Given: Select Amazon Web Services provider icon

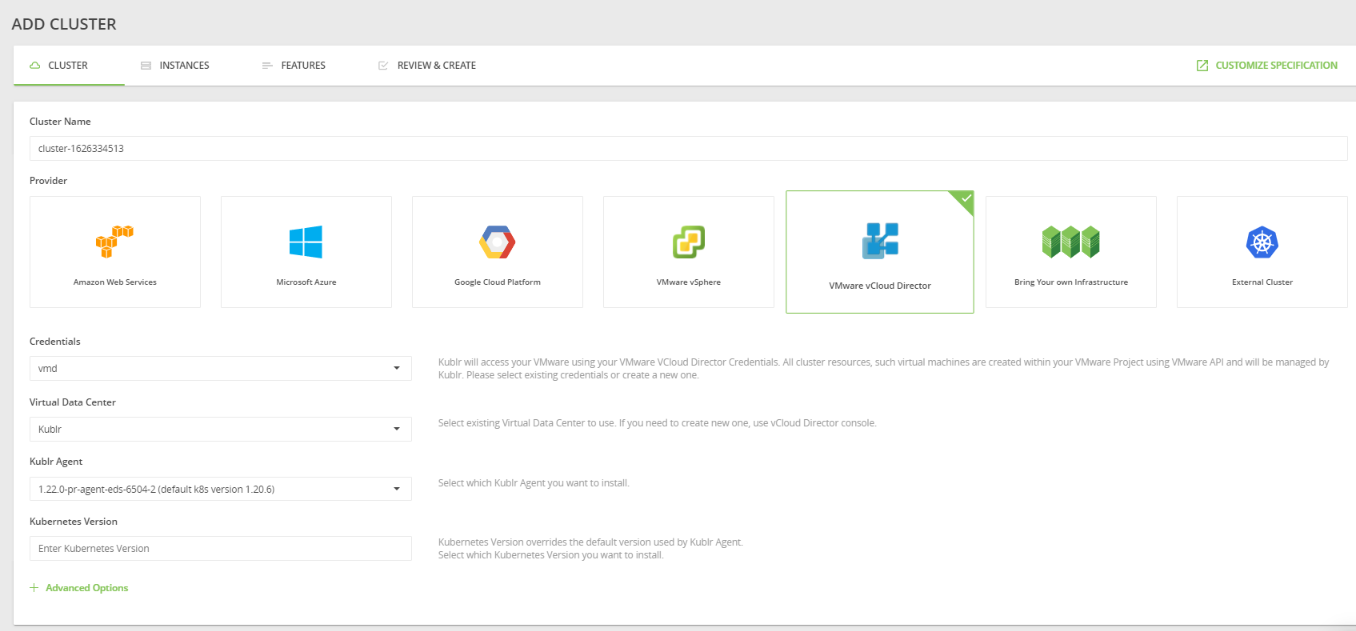Looking at the screenshot, I should (115, 243).
